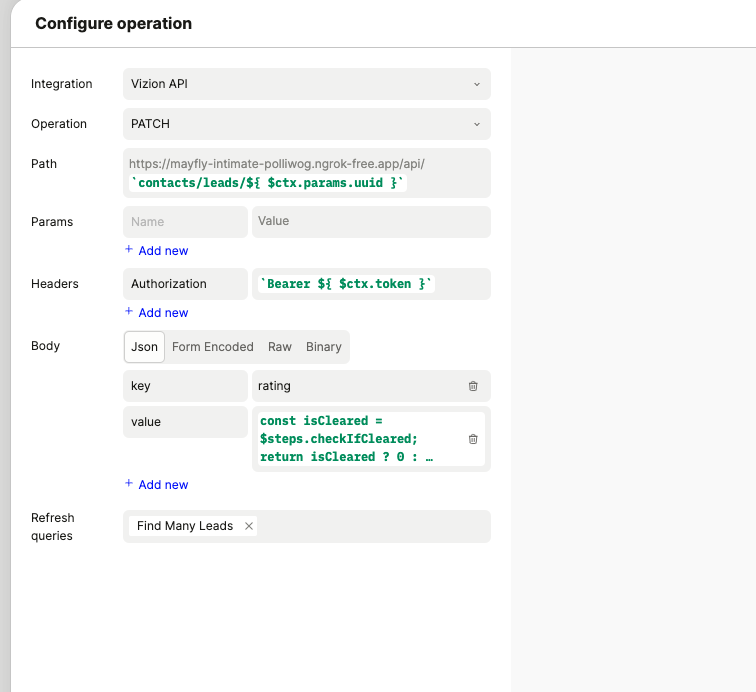
Task: Expand the Operation dropdown set to PATCH
Action: tap(306, 124)
